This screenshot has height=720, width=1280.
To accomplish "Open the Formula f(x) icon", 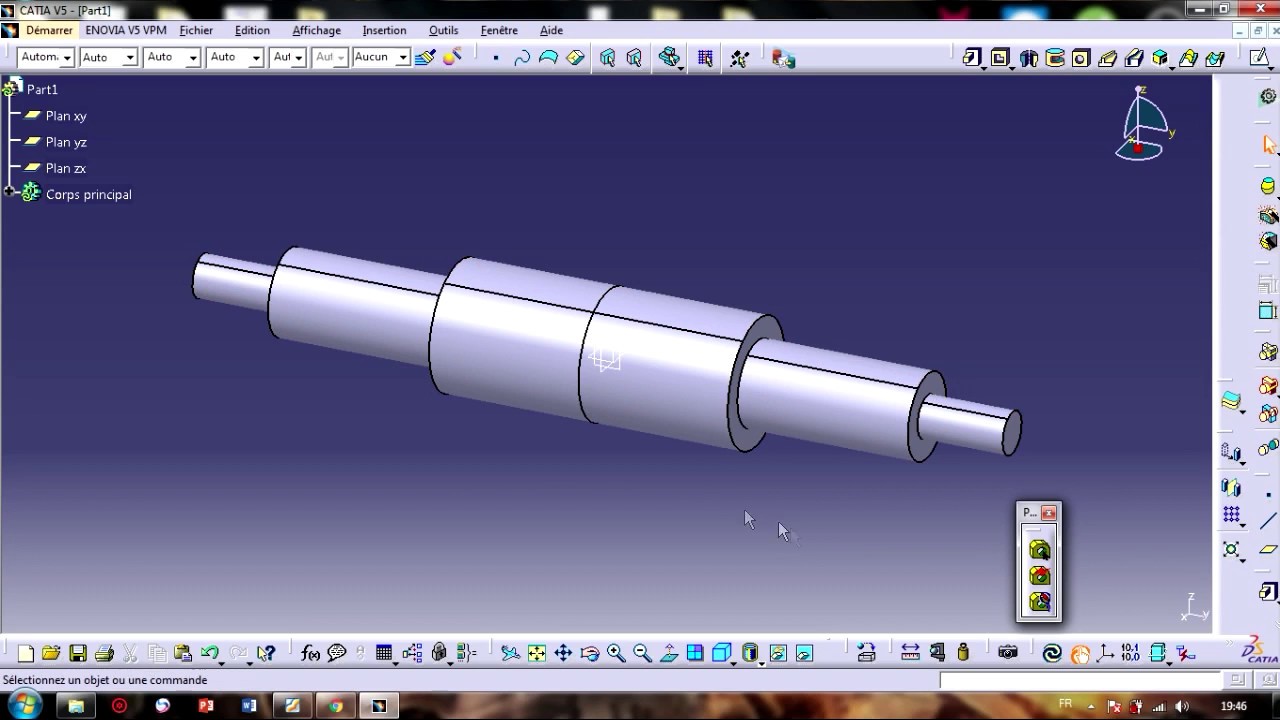I will (310, 653).
